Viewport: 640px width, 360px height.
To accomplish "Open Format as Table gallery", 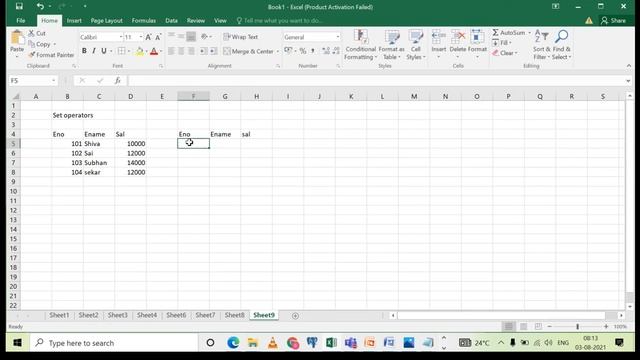I will point(391,45).
